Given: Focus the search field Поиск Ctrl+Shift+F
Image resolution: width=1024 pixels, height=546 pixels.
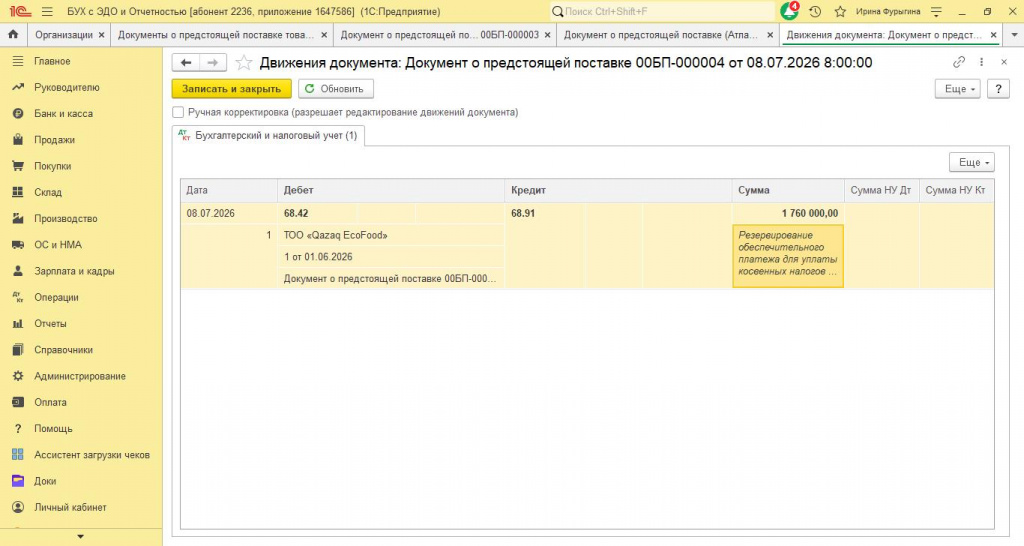Looking at the screenshot, I should tap(662, 12).
